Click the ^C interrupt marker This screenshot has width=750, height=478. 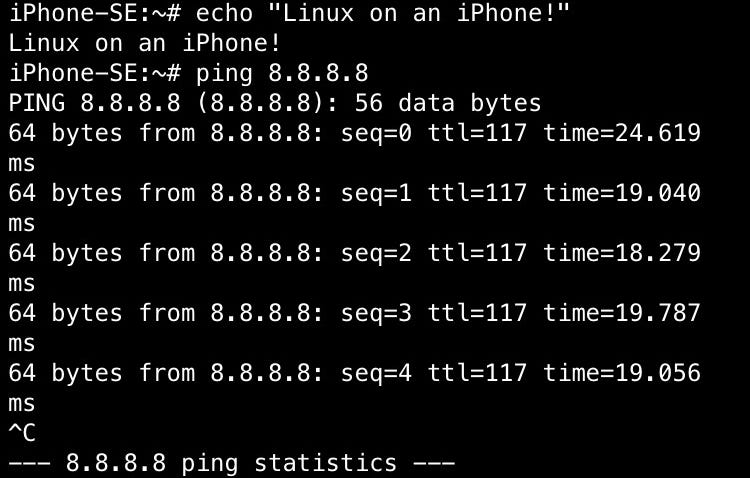[x=22, y=434]
